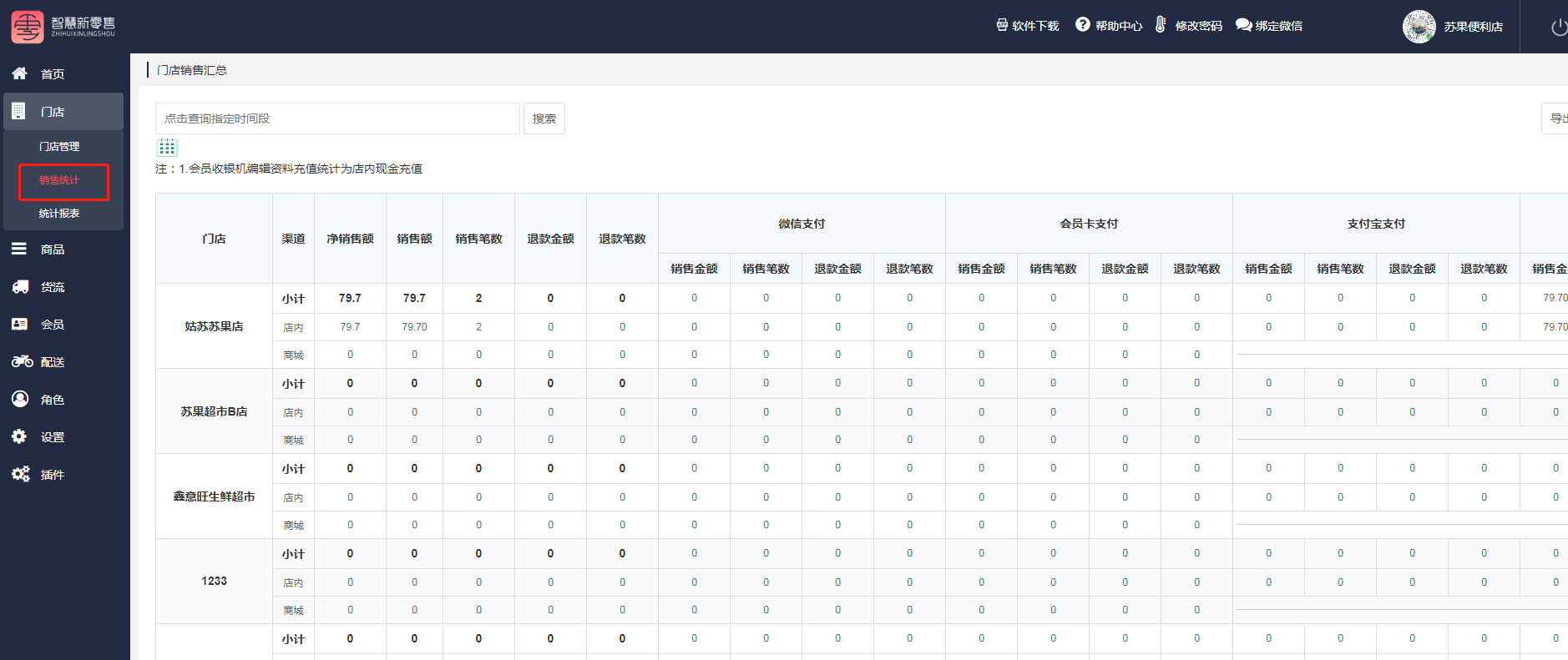1568x660 pixels.
Task: Click the 渠道 column header
Action: (293, 239)
